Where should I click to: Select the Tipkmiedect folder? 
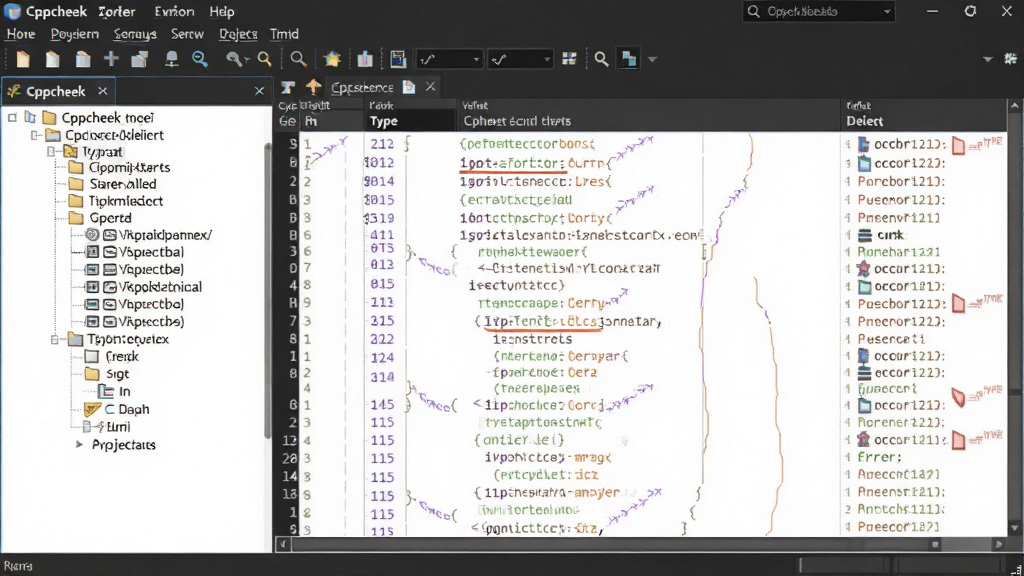click(126, 201)
